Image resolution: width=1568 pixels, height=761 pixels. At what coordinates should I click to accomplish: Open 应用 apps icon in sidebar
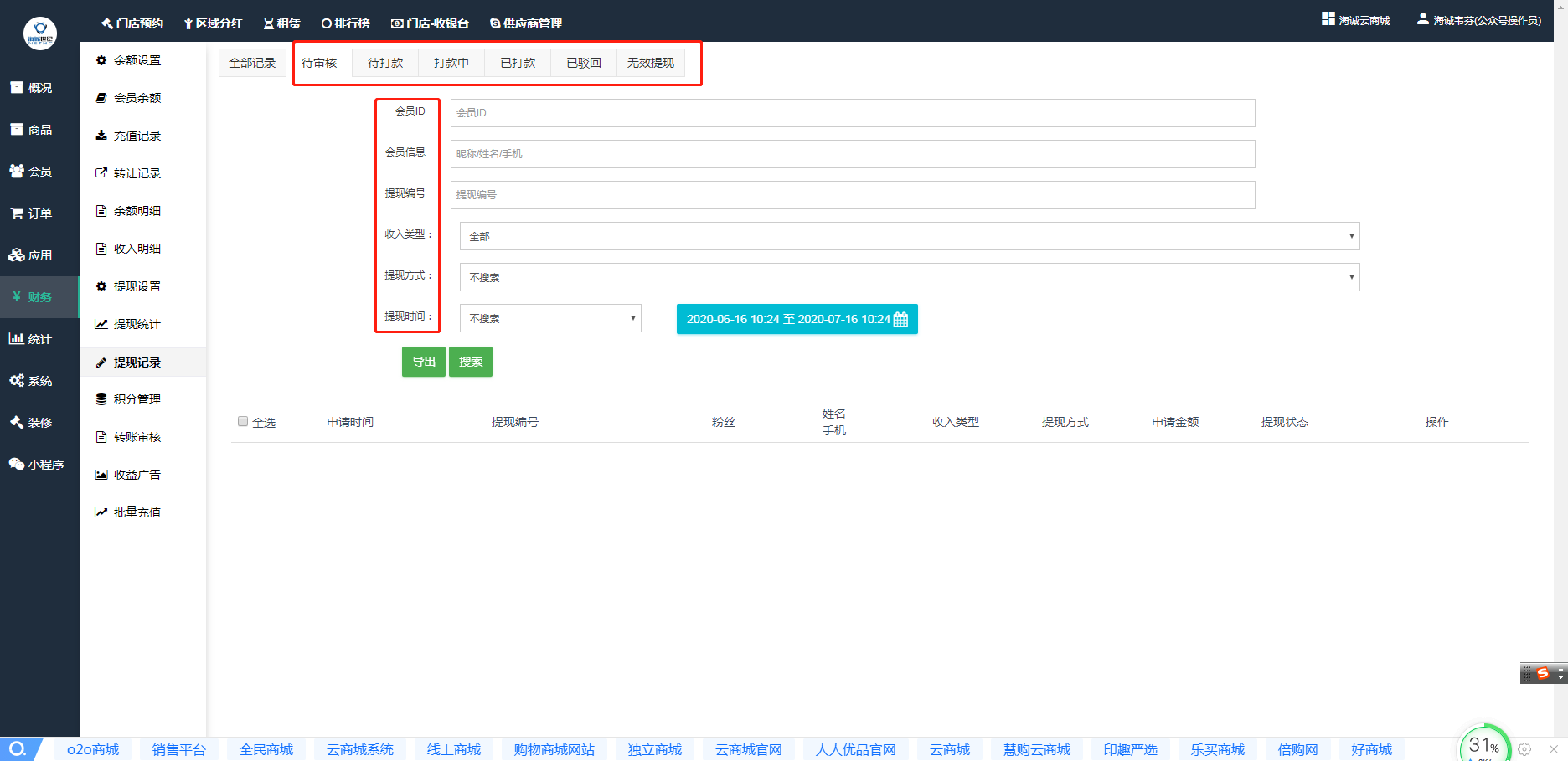[x=17, y=255]
